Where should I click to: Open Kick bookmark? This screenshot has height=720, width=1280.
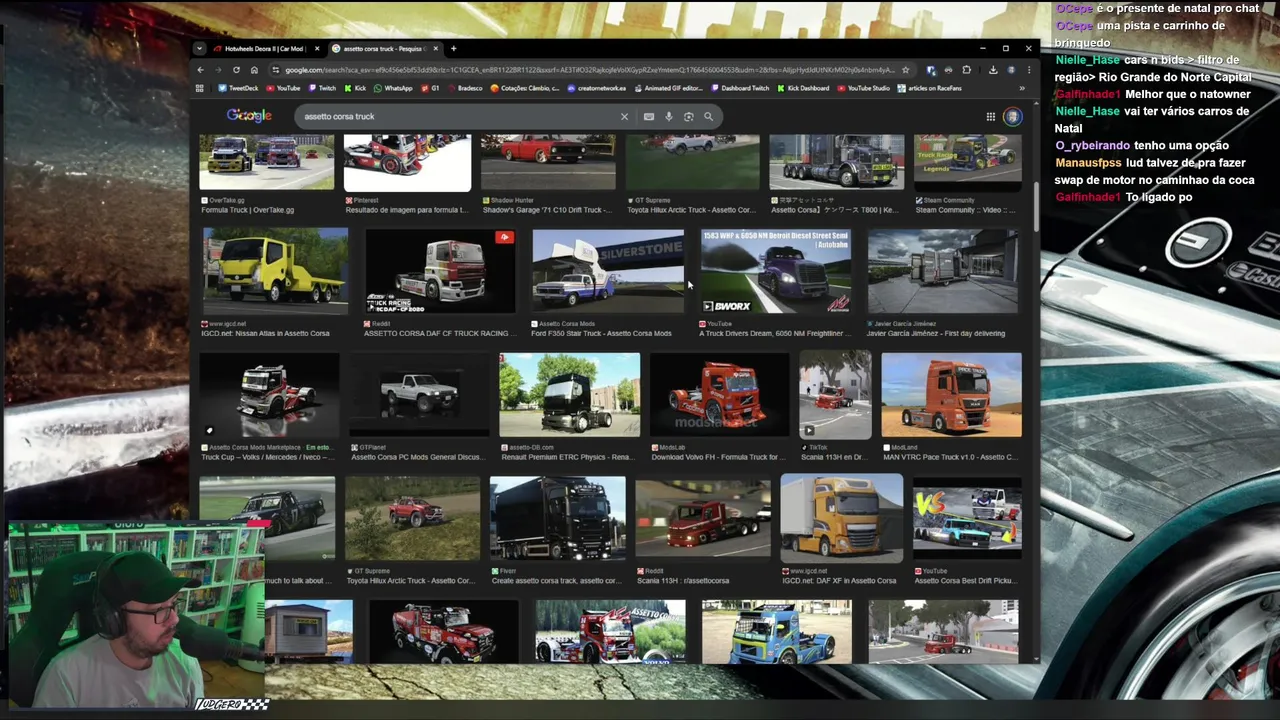coord(355,88)
